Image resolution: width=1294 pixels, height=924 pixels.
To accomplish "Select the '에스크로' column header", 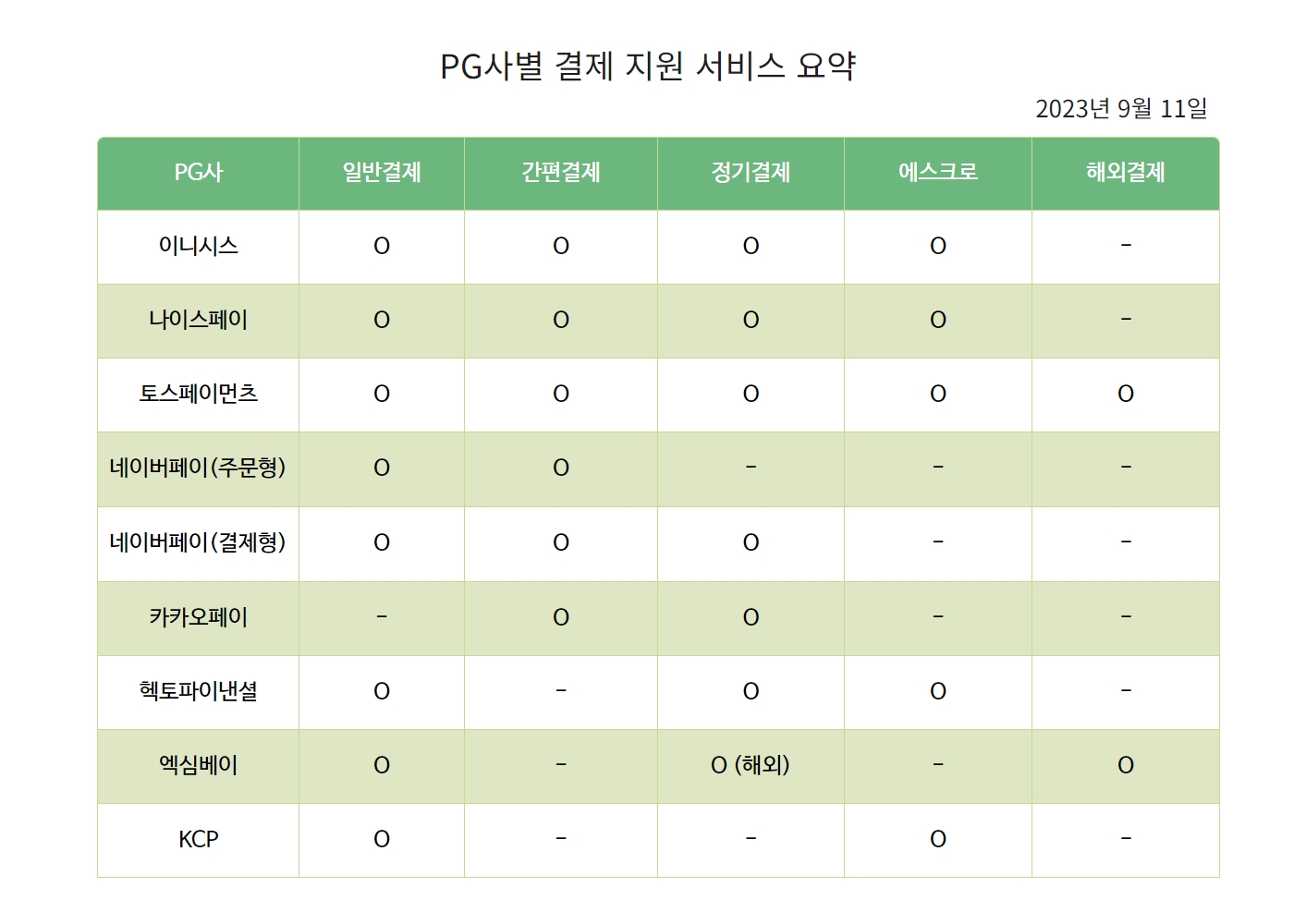I will click(x=938, y=173).
